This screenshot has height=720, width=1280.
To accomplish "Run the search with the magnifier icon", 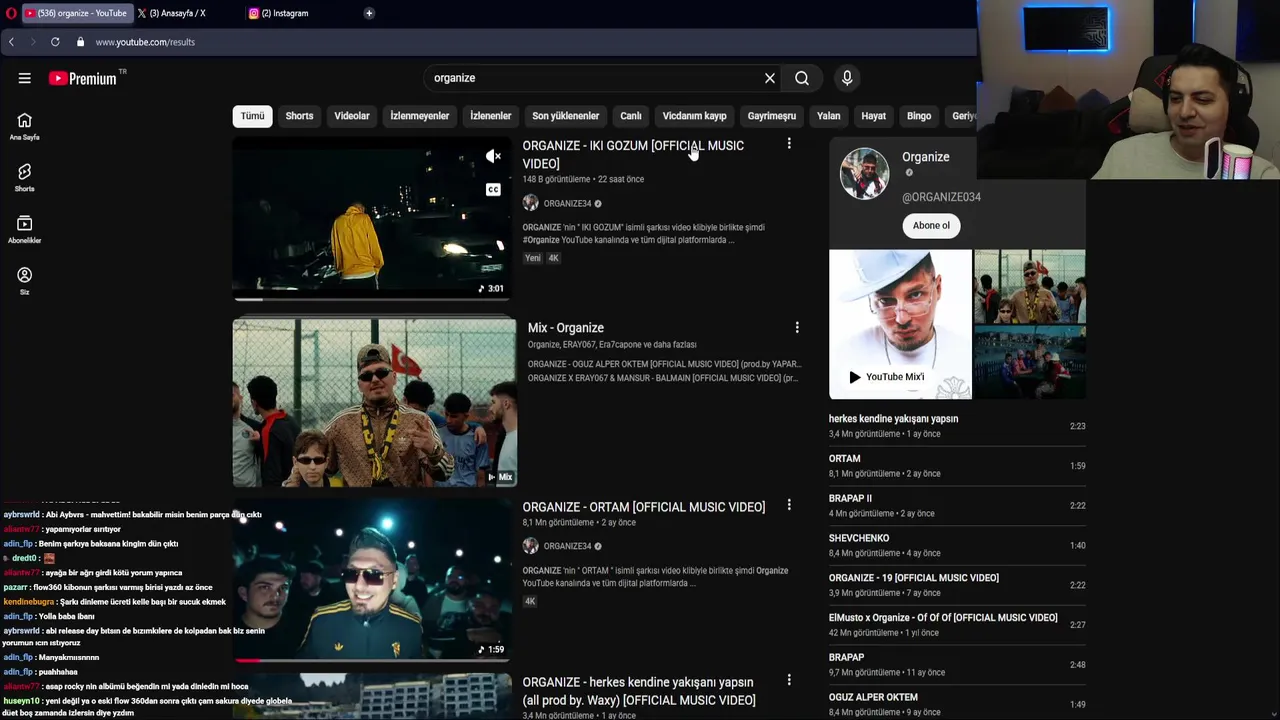I will pyautogui.click(x=802, y=78).
